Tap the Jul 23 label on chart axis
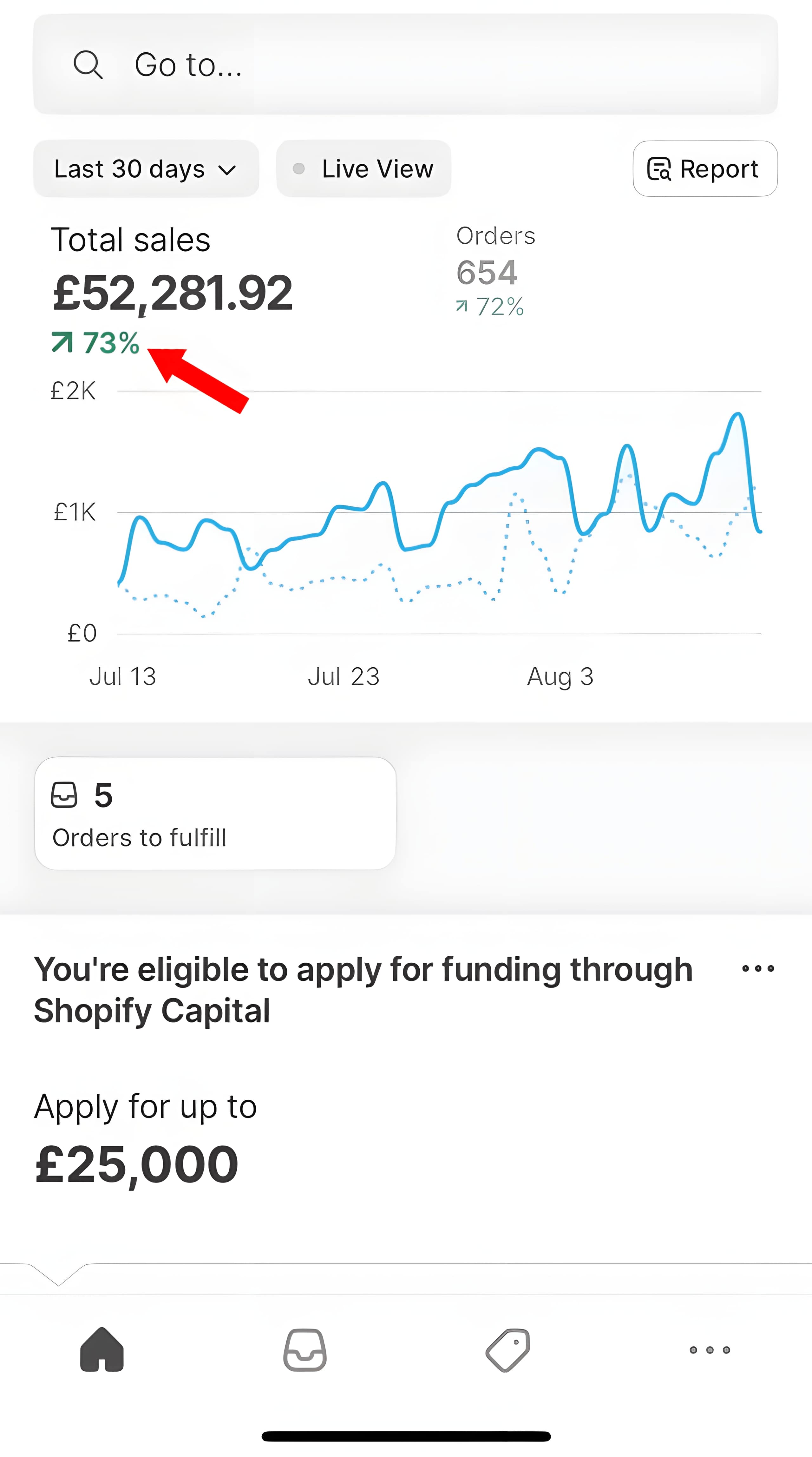 point(343,676)
